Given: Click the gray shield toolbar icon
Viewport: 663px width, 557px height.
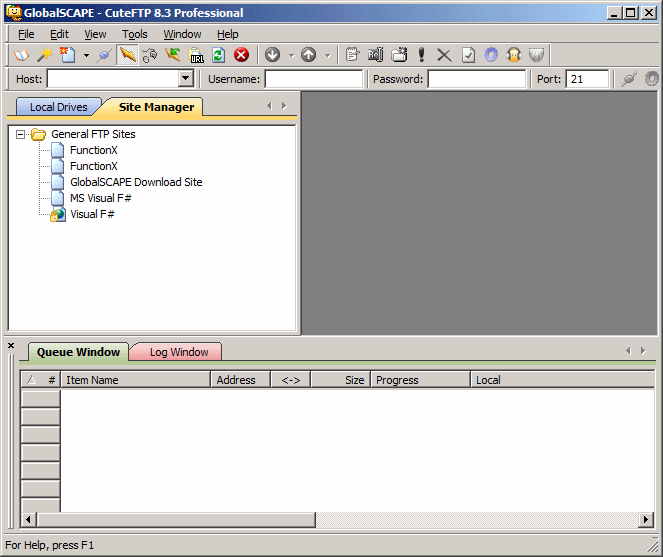Looking at the screenshot, I should (537, 55).
